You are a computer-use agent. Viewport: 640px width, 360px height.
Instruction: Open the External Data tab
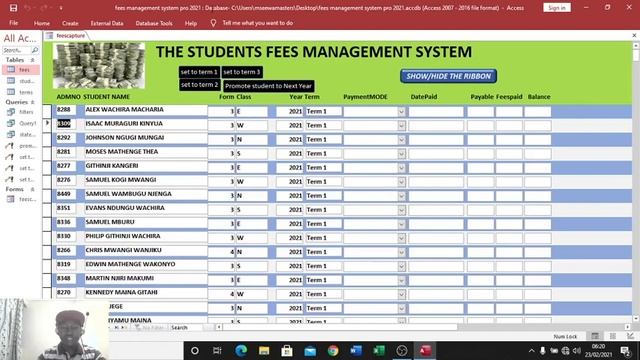pos(107,23)
